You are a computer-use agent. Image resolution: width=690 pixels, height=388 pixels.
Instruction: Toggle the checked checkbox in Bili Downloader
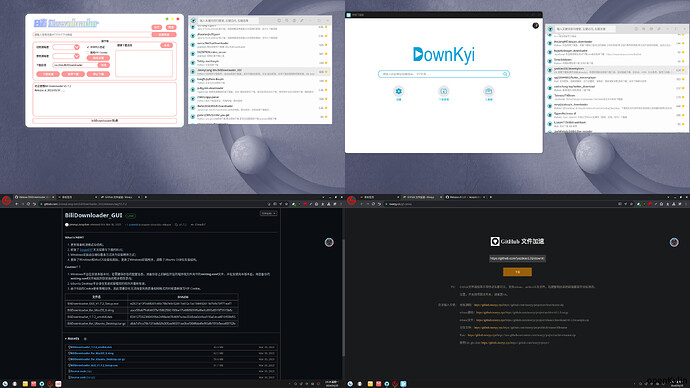pyautogui.click(x=88, y=47)
